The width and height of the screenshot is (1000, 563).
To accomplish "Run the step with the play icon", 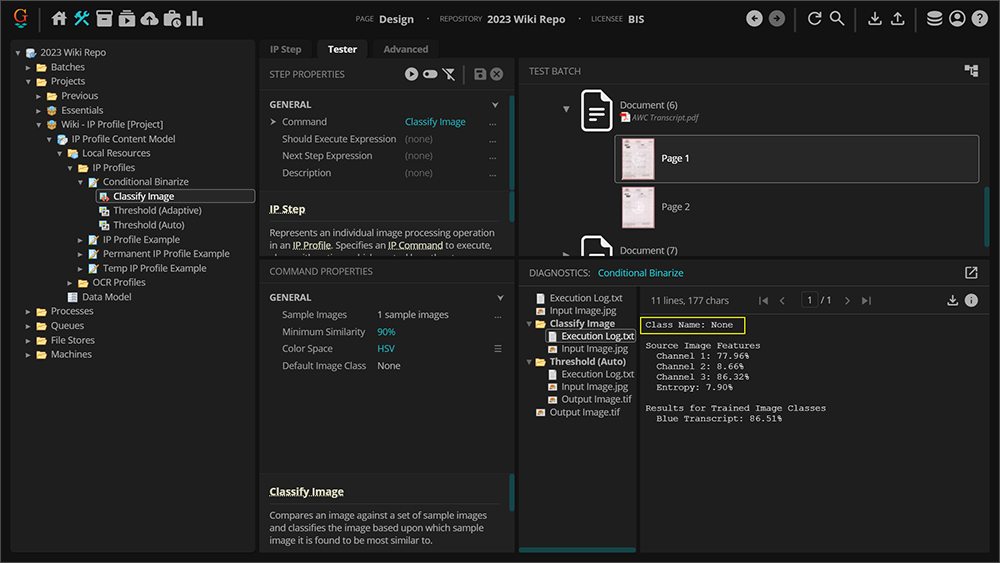I will point(411,74).
